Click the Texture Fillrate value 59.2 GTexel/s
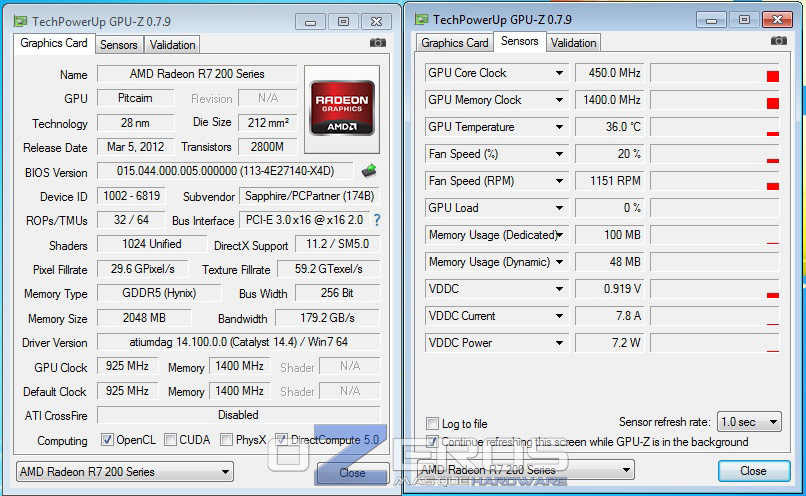 click(328, 269)
